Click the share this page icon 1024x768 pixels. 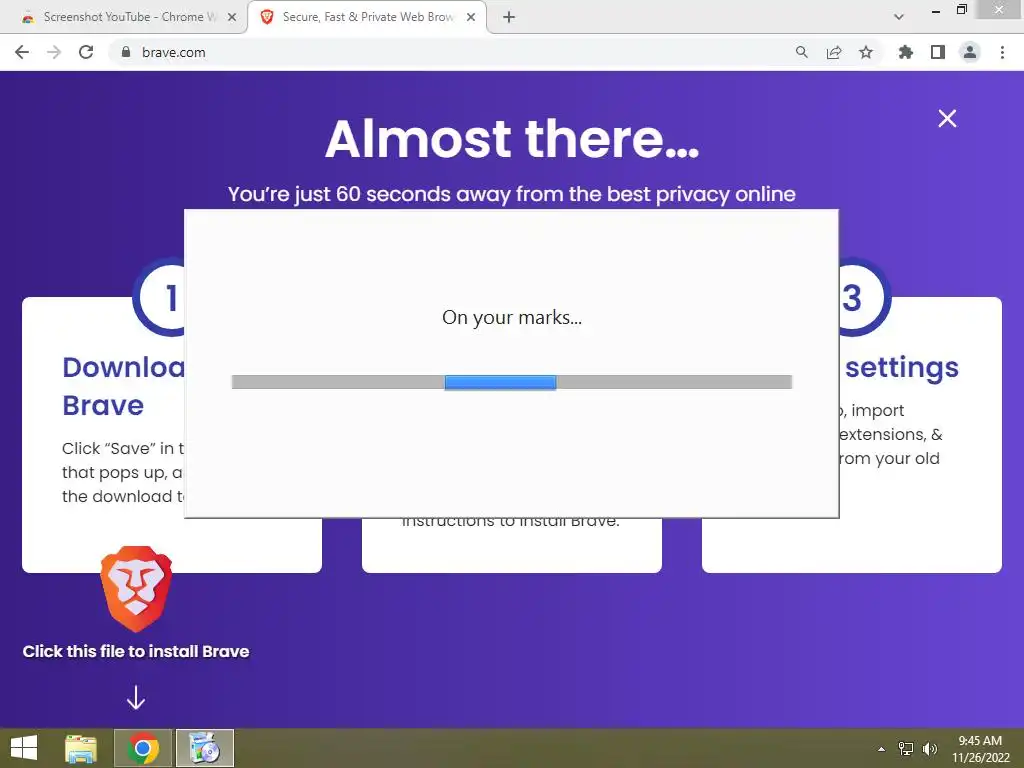pos(834,52)
